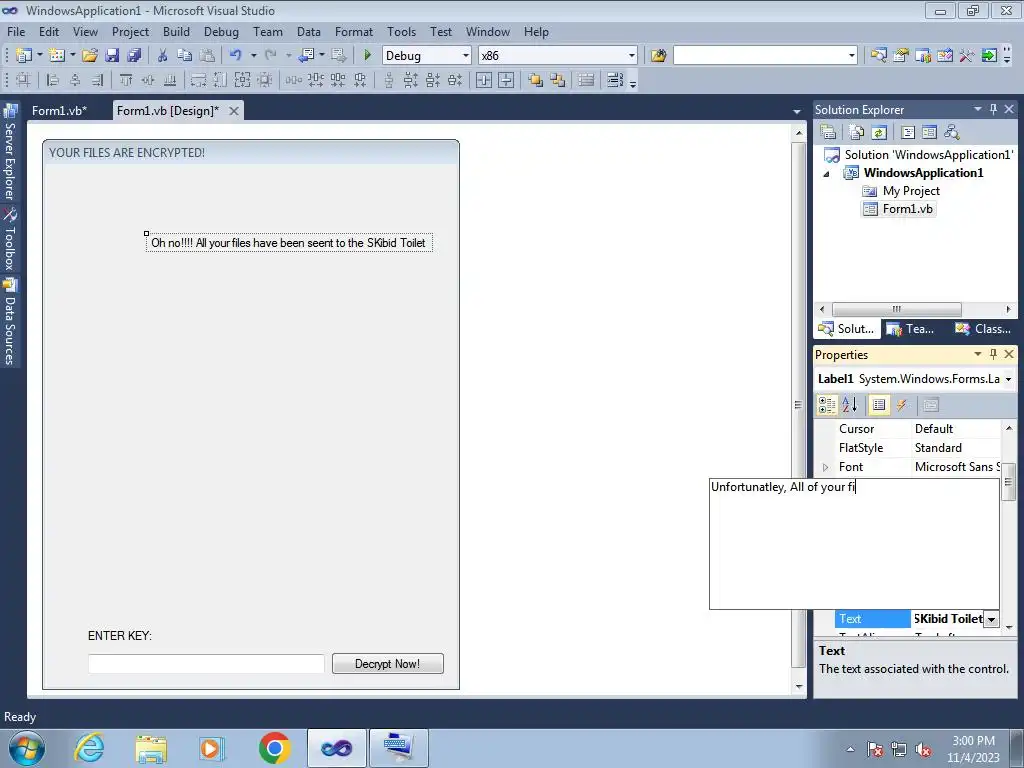Show Events lightning icon in Properties
1024x768 pixels.
[901, 406]
